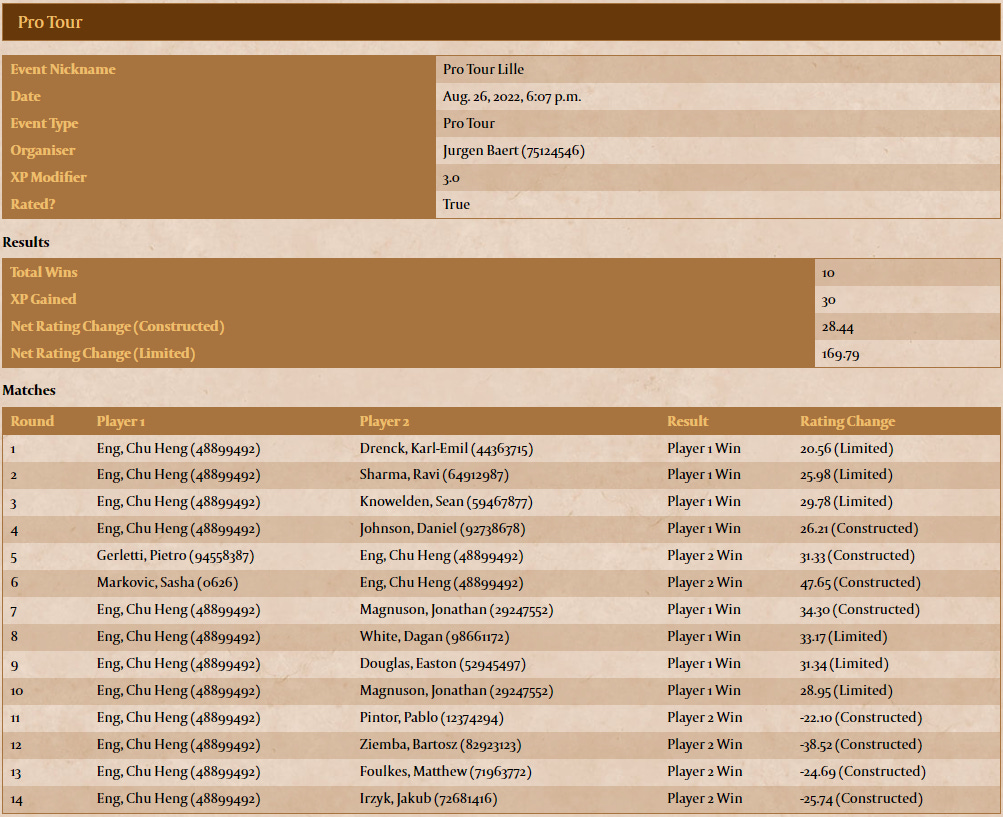This screenshot has height=817, width=1003.
Task: Open Knowelden, Sean (59467877) player entry
Action: coord(446,502)
